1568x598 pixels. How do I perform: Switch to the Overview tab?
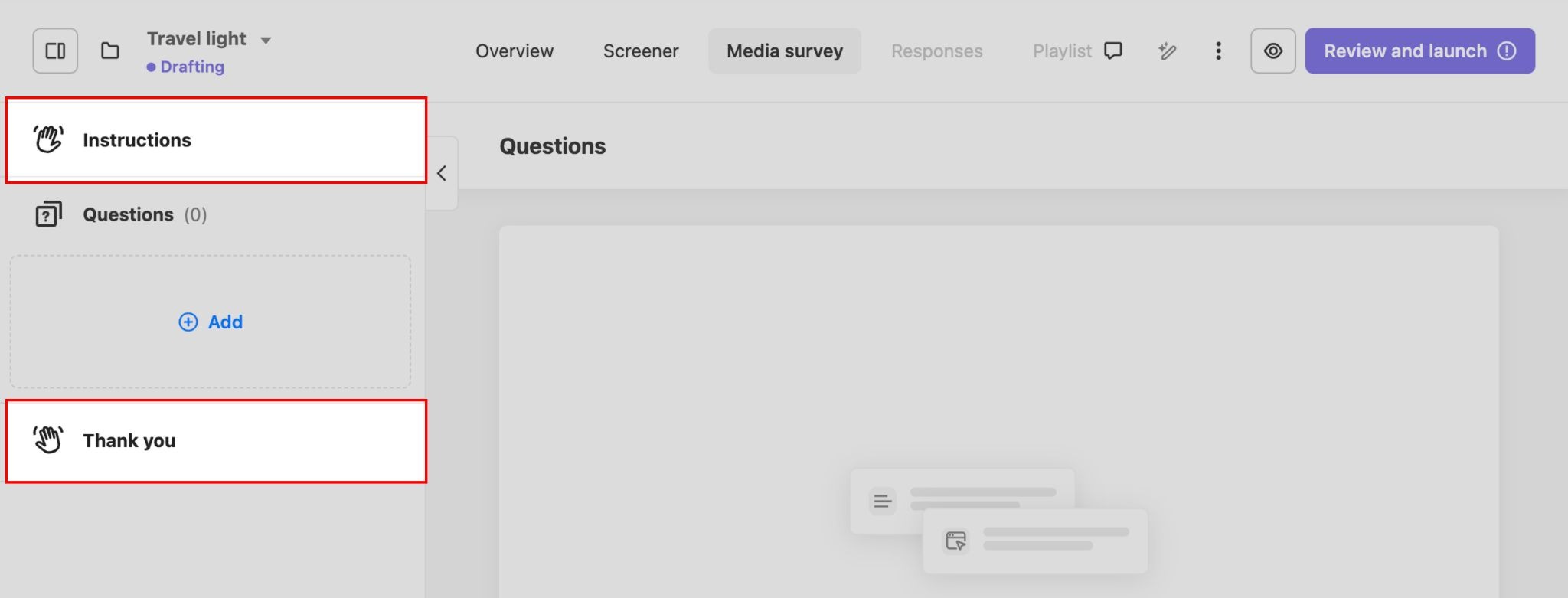click(514, 51)
